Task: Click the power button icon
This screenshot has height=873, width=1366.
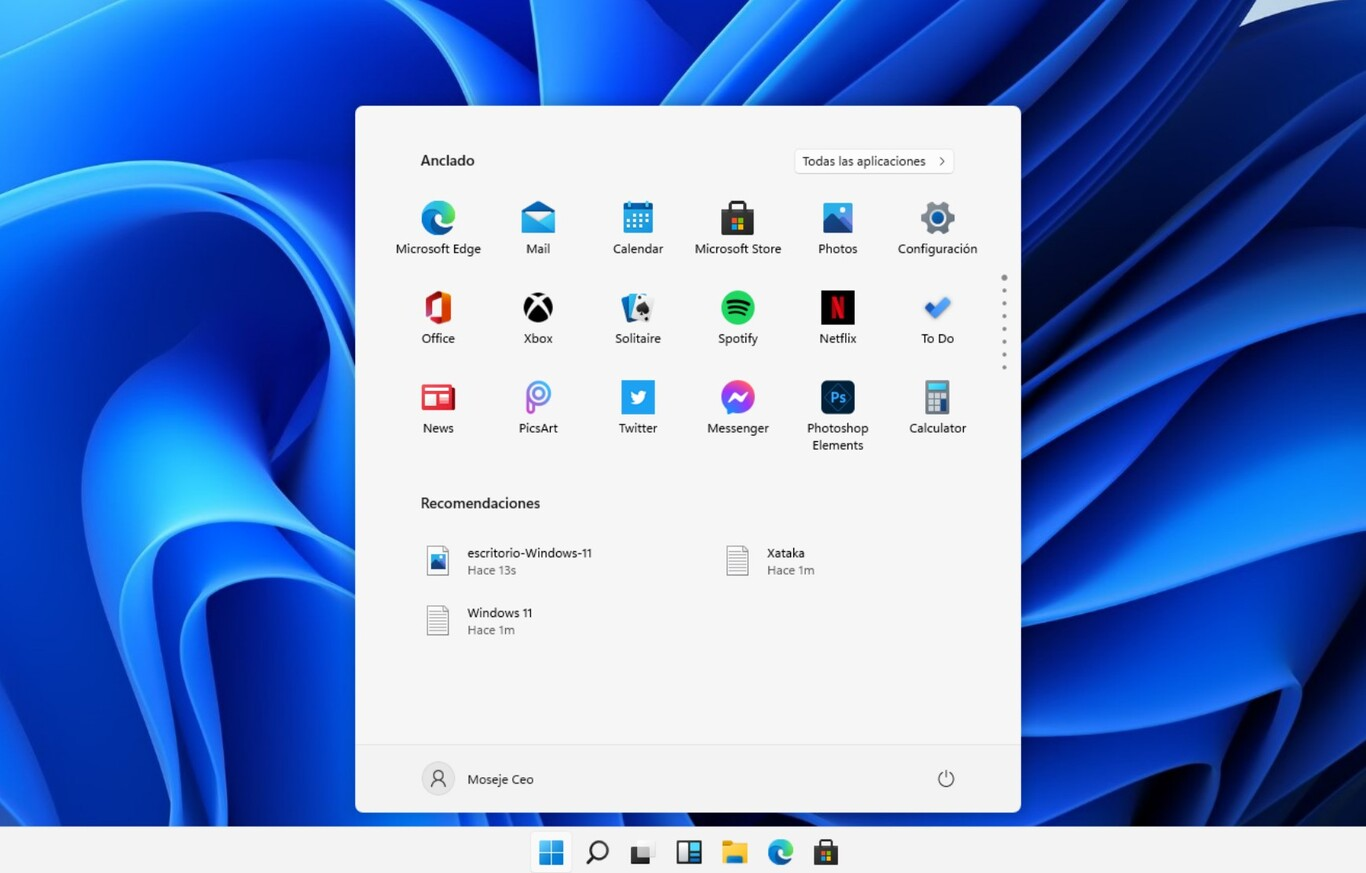Action: click(x=946, y=779)
